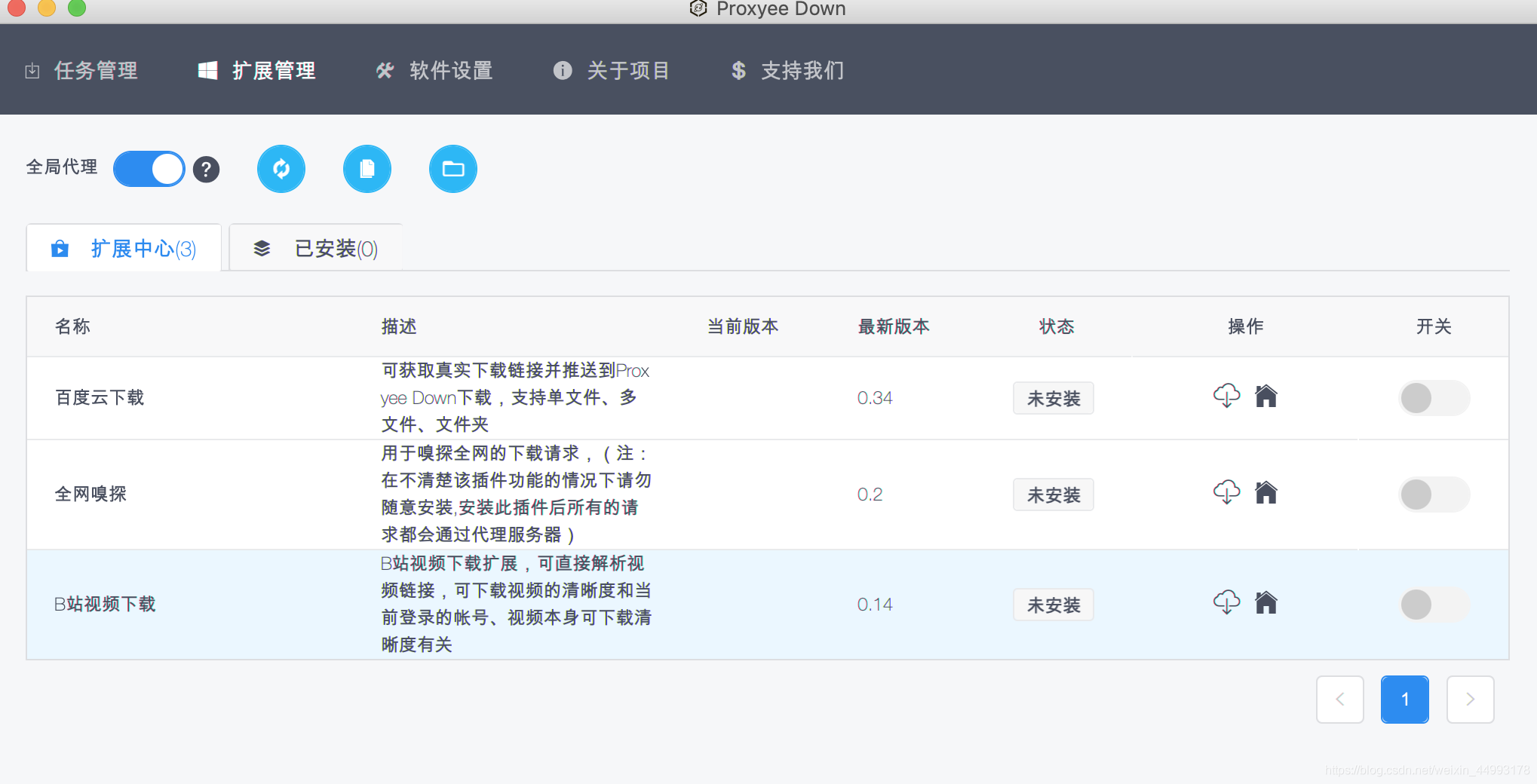1537x784 pixels.
Task: Open the 任务管理 menu
Action: tap(81, 71)
